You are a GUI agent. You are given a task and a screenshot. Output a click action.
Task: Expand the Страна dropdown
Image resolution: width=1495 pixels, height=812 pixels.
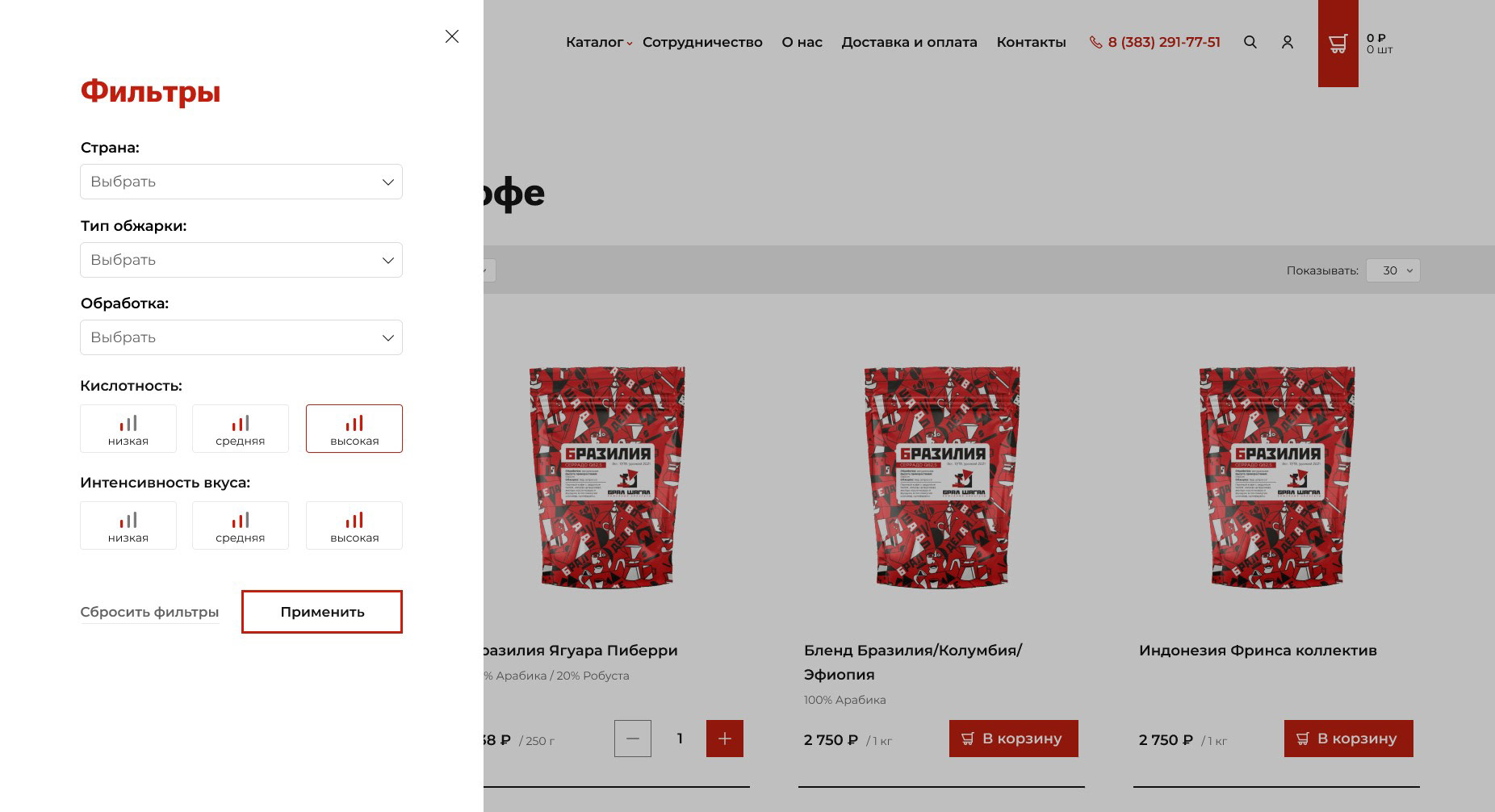tap(241, 182)
